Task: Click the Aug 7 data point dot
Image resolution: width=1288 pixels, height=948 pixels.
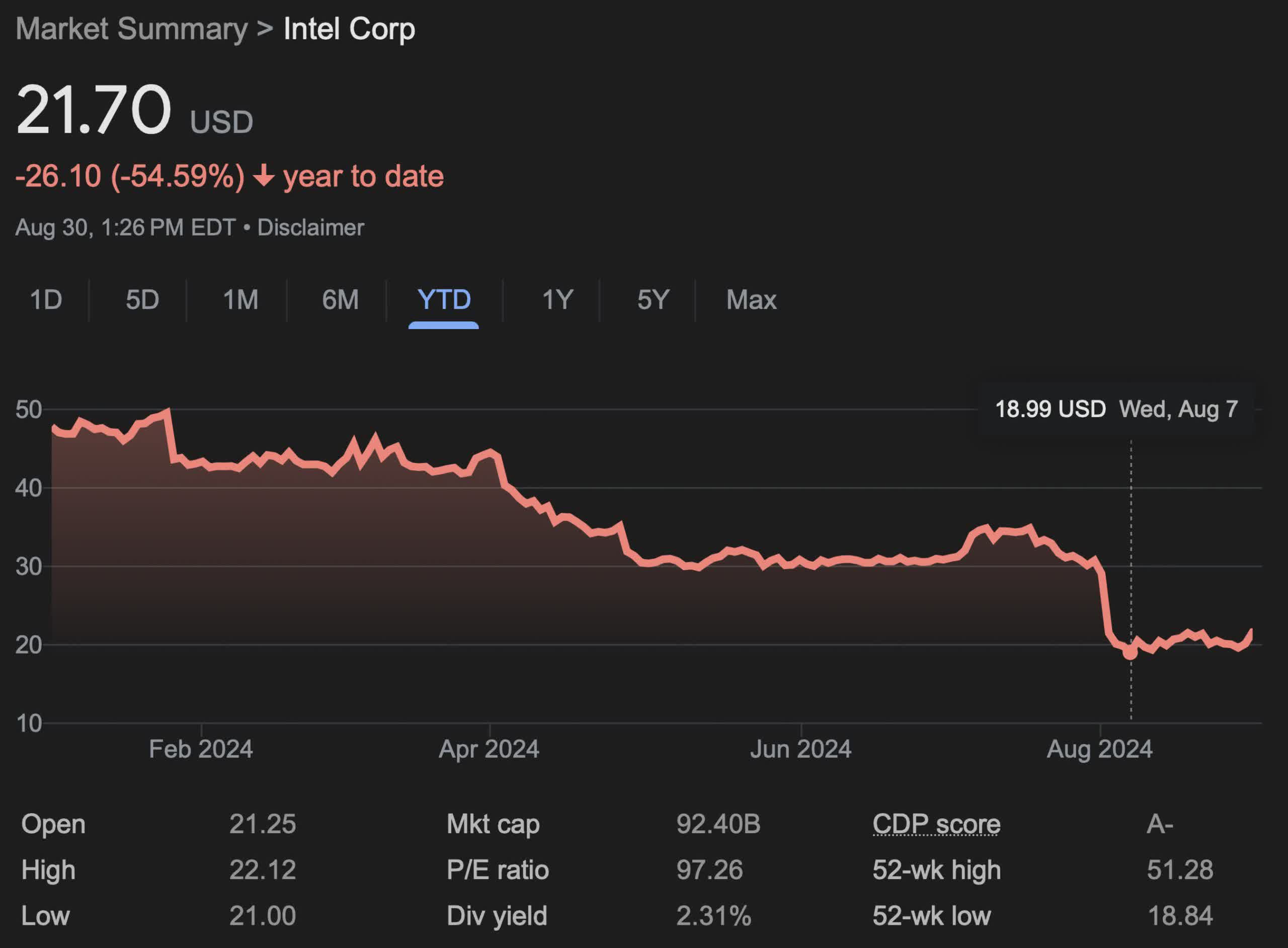Action: pyautogui.click(x=1130, y=653)
